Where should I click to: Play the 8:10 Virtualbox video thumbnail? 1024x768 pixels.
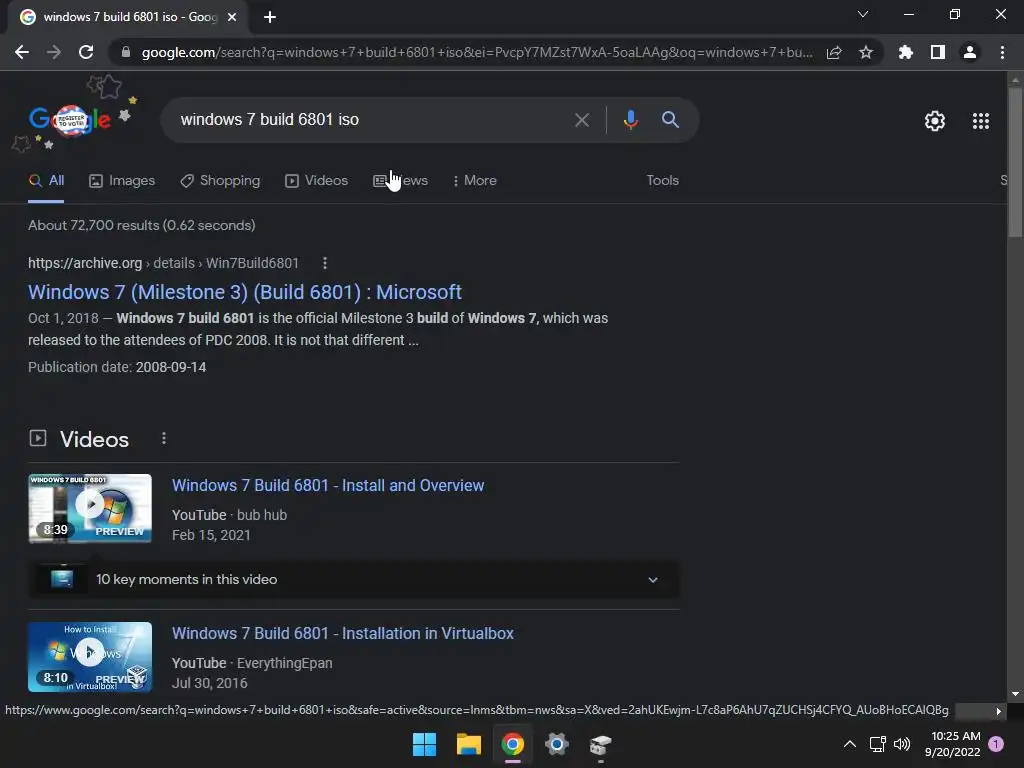coord(90,656)
